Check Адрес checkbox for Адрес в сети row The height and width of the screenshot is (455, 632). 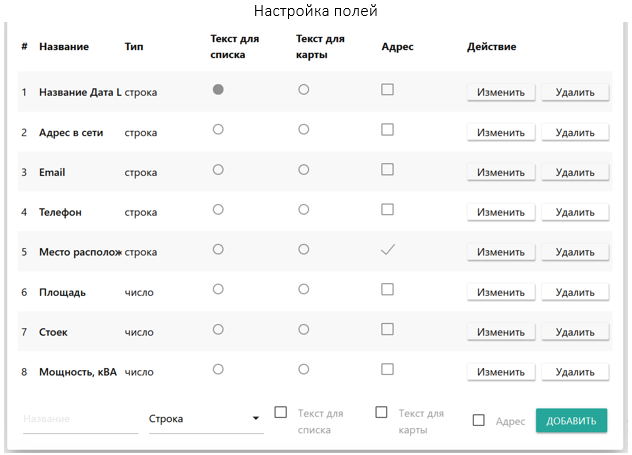[388, 130]
